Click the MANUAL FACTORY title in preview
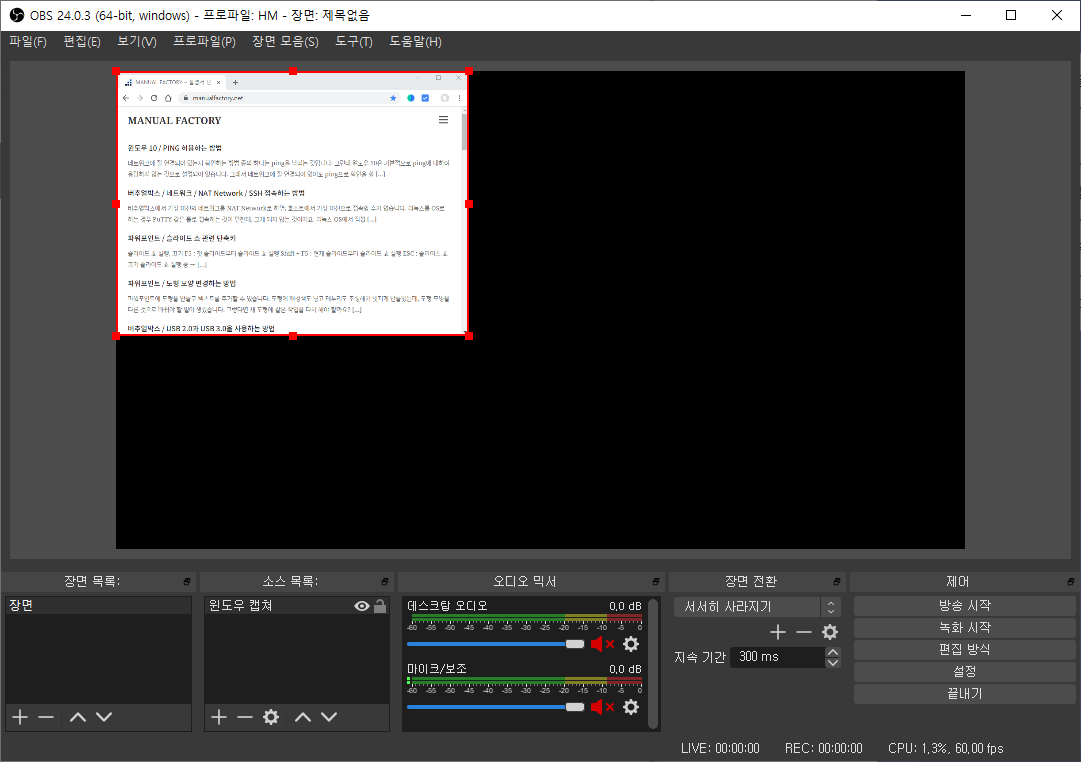 (x=174, y=121)
